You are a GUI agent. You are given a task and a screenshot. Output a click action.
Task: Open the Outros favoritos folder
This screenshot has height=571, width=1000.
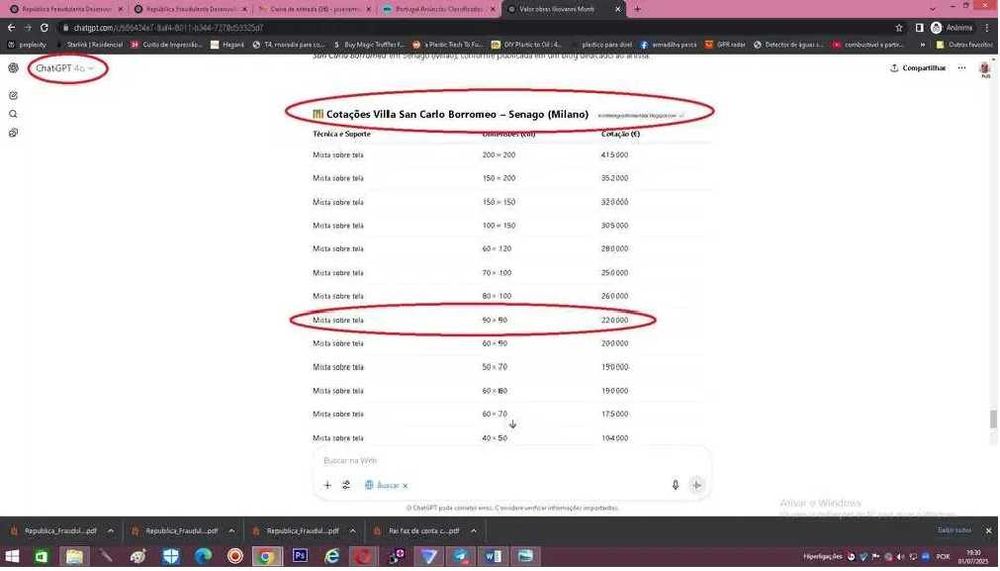pos(964,45)
